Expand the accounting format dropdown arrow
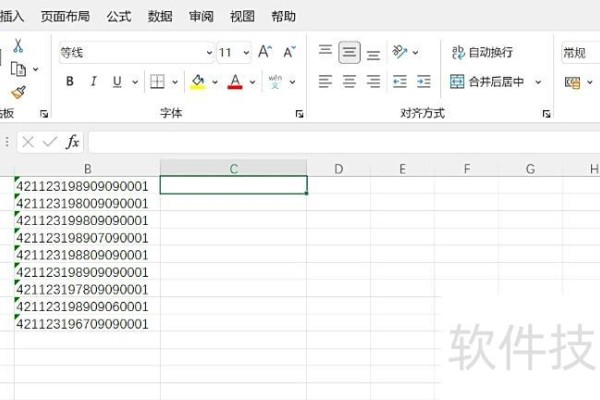 click(590, 82)
